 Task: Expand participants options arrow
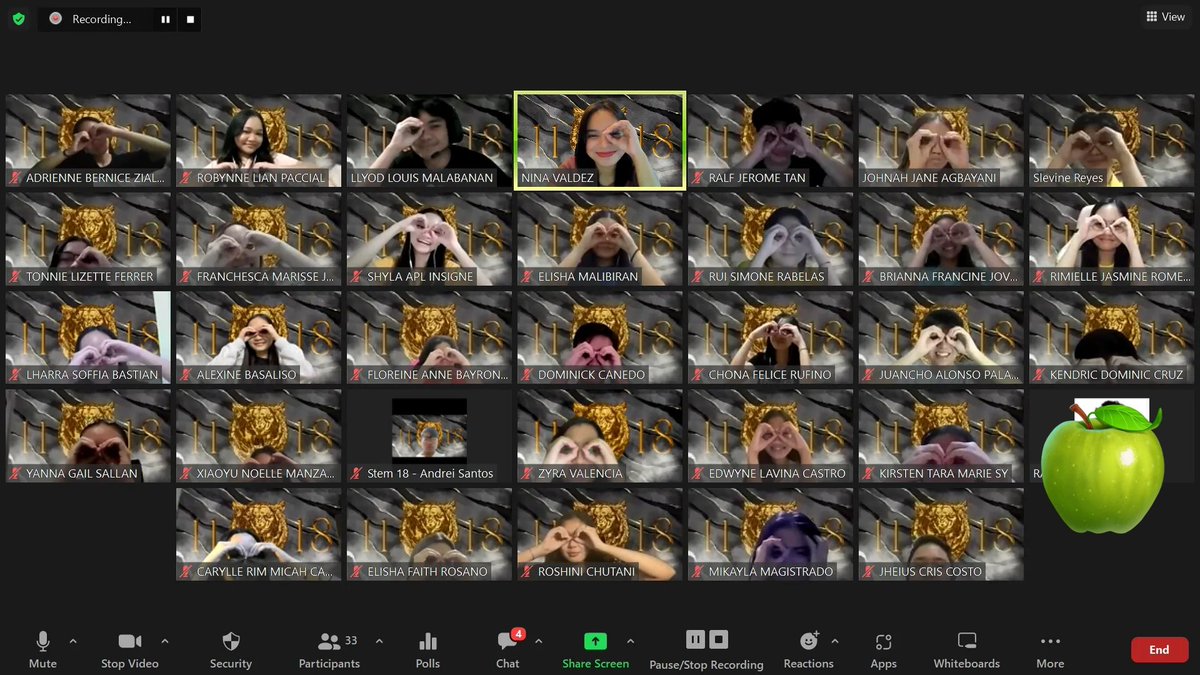(x=379, y=641)
